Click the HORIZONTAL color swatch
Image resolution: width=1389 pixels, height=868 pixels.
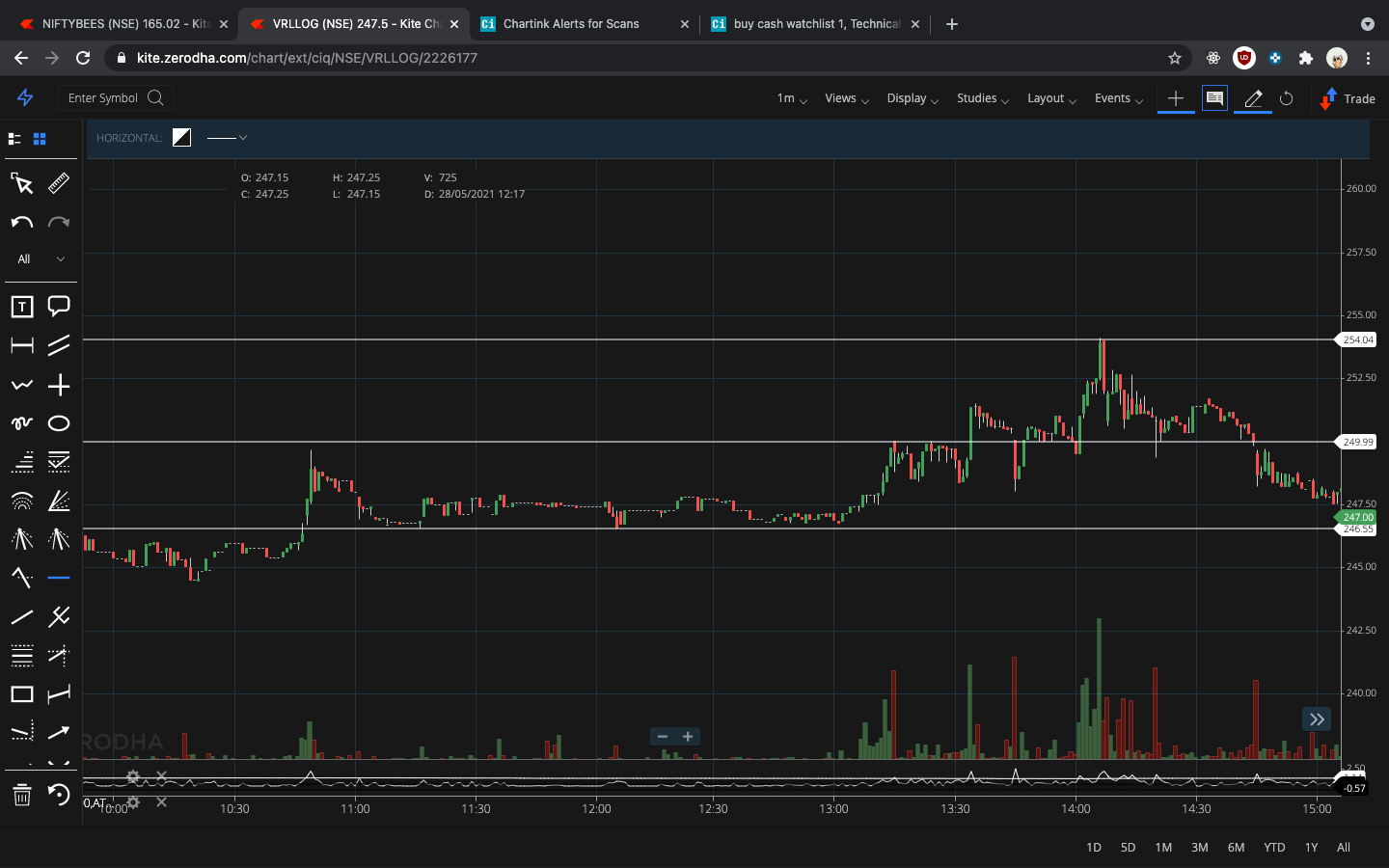181,137
